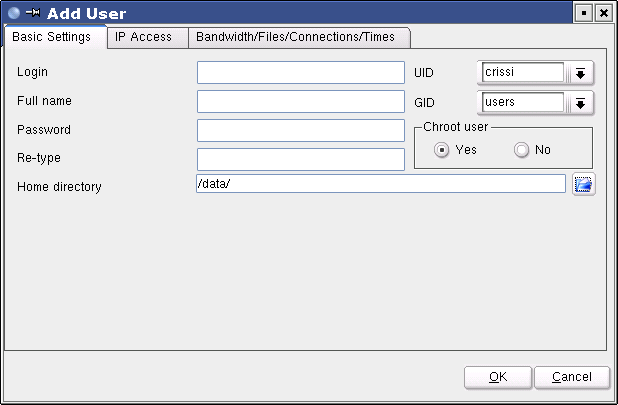Click the pin icon in the title bar
618x405 pixels.
tap(32, 13)
